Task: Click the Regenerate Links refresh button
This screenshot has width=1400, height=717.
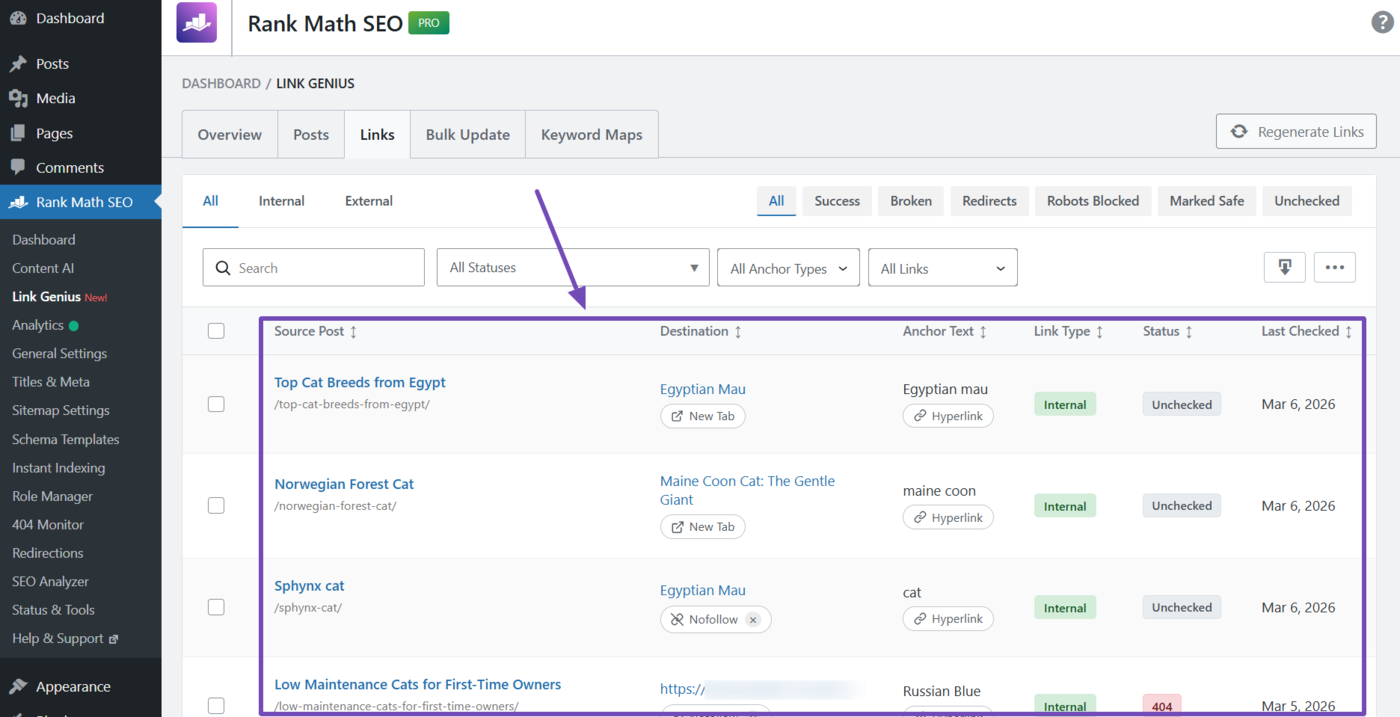Action: click(x=1296, y=132)
